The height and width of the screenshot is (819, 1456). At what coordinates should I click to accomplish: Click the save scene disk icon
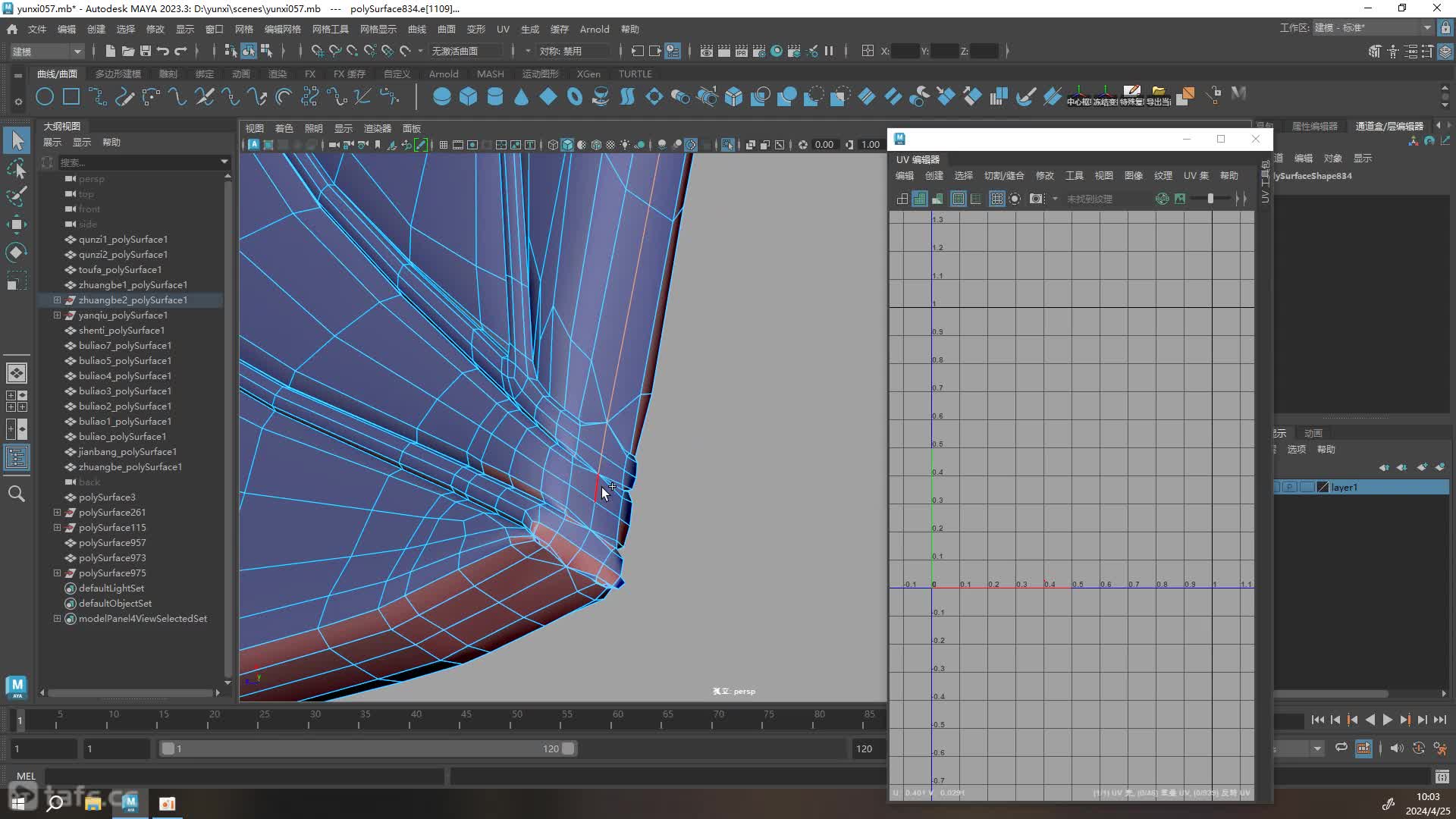145,51
